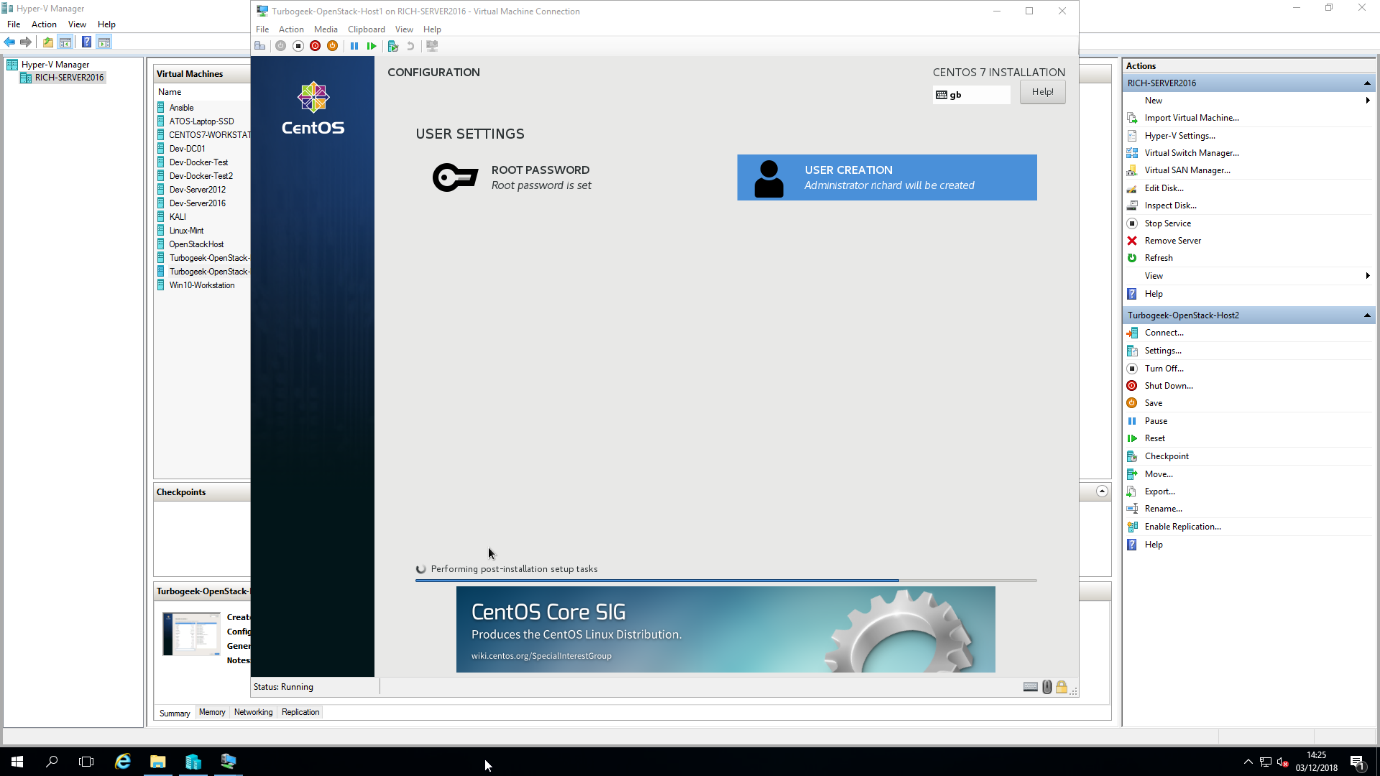
Task: Open Hyper-V Settings from Actions pane
Action: point(1180,135)
